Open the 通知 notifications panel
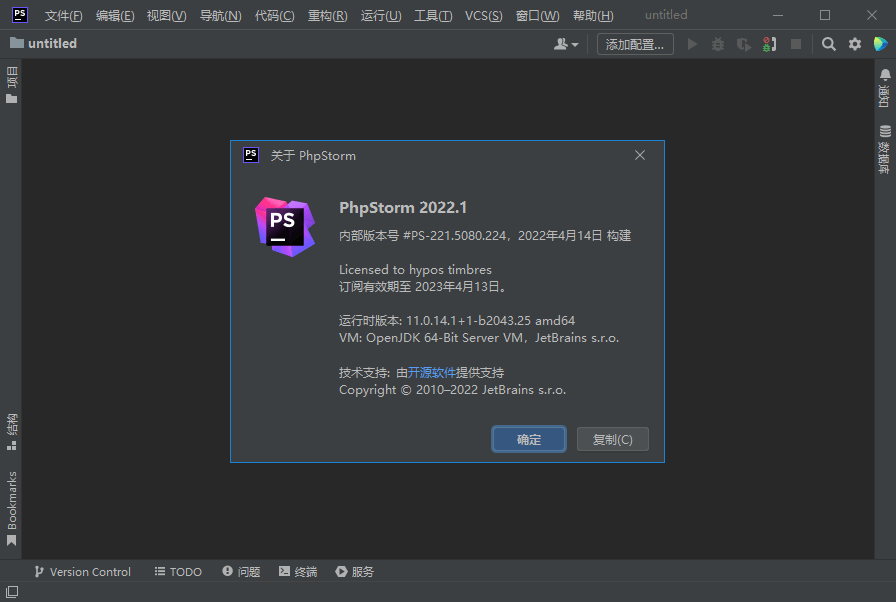The width and height of the screenshot is (896, 602). [884, 91]
